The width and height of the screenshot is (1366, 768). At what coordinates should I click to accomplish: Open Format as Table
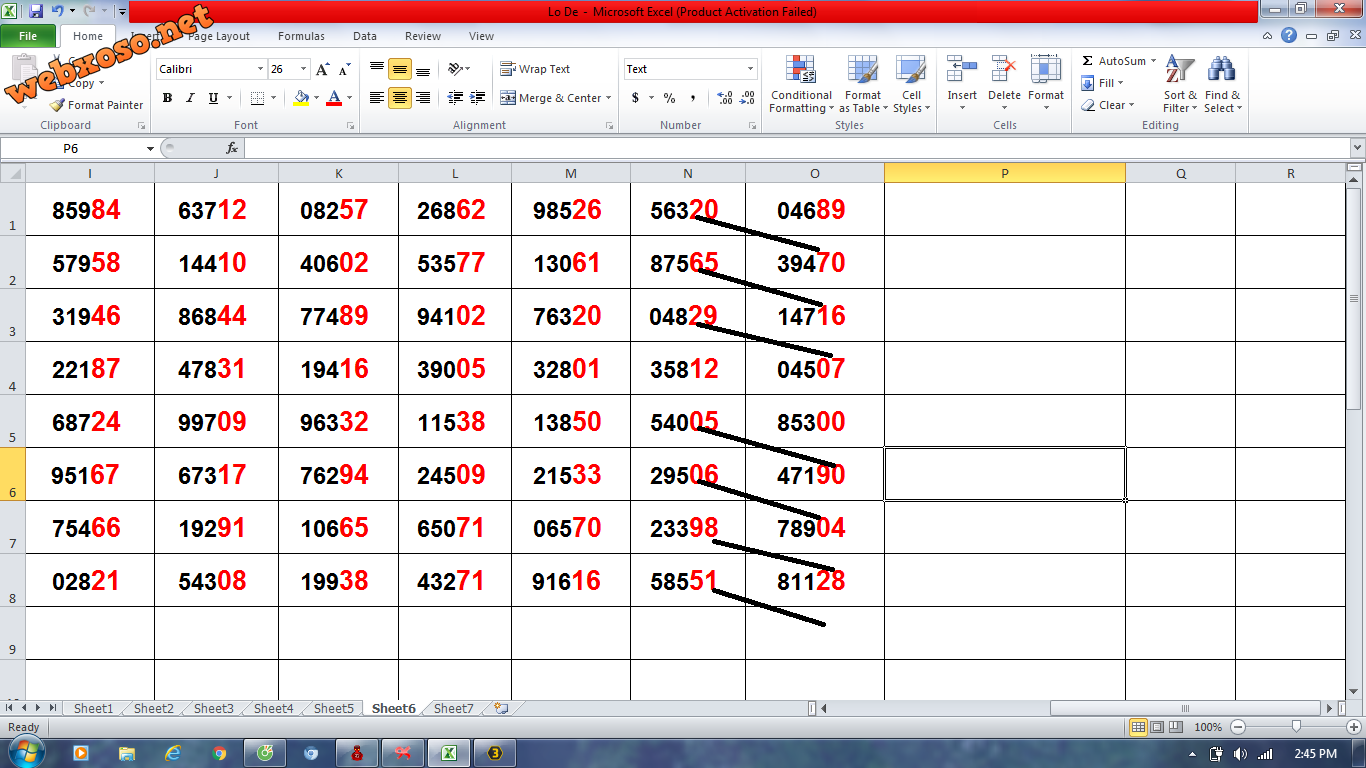pos(863,85)
